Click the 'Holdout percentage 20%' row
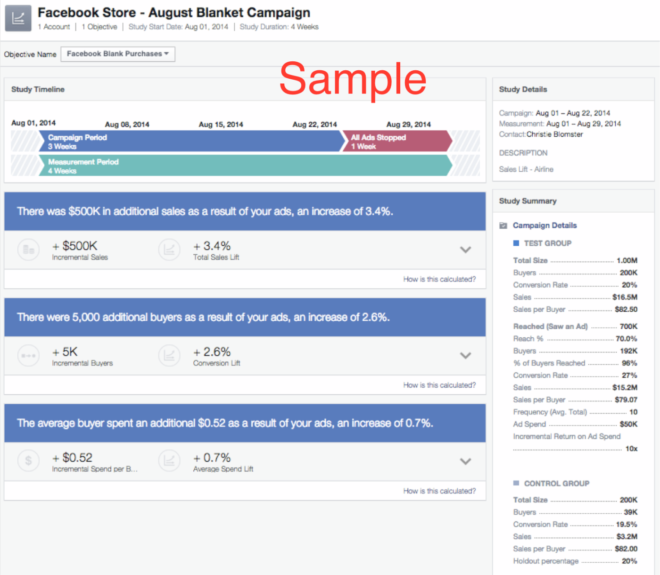 (575, 561)
